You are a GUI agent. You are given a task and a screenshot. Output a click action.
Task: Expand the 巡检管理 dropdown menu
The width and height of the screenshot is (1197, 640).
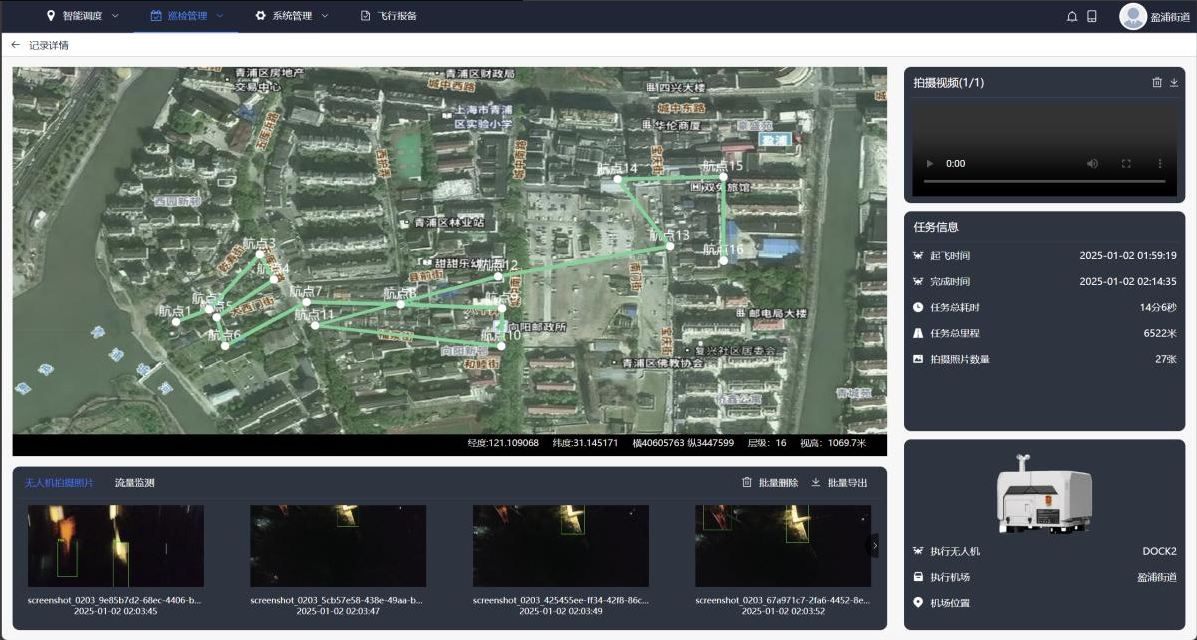coord(186,16)
